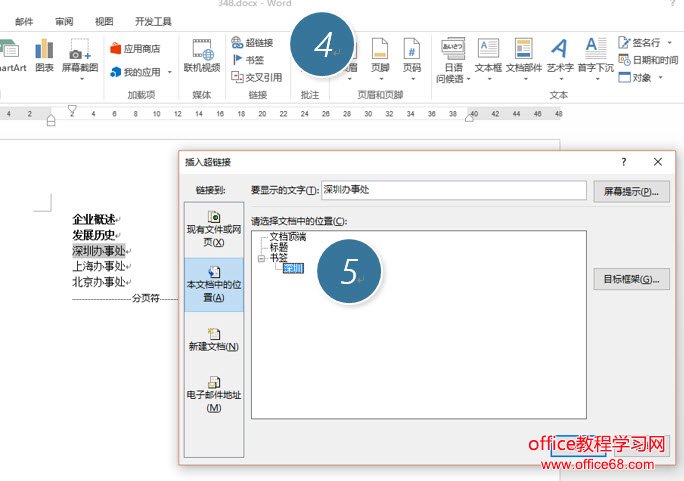The image size is (684, 481).
Task: Insert 联机视频 online video
Action: (x=202, y=56)
